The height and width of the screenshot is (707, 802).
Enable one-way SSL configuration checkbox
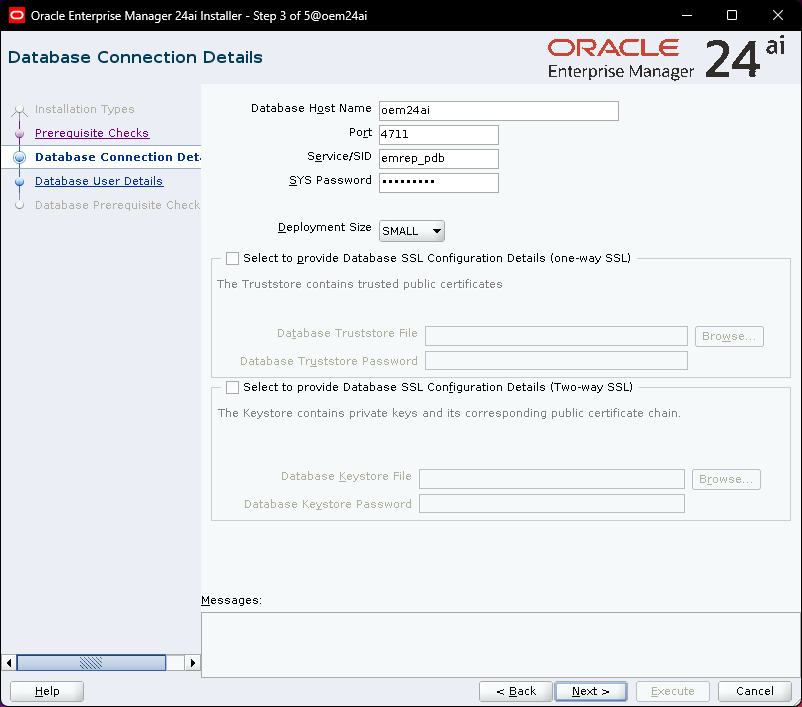(233, 258)
